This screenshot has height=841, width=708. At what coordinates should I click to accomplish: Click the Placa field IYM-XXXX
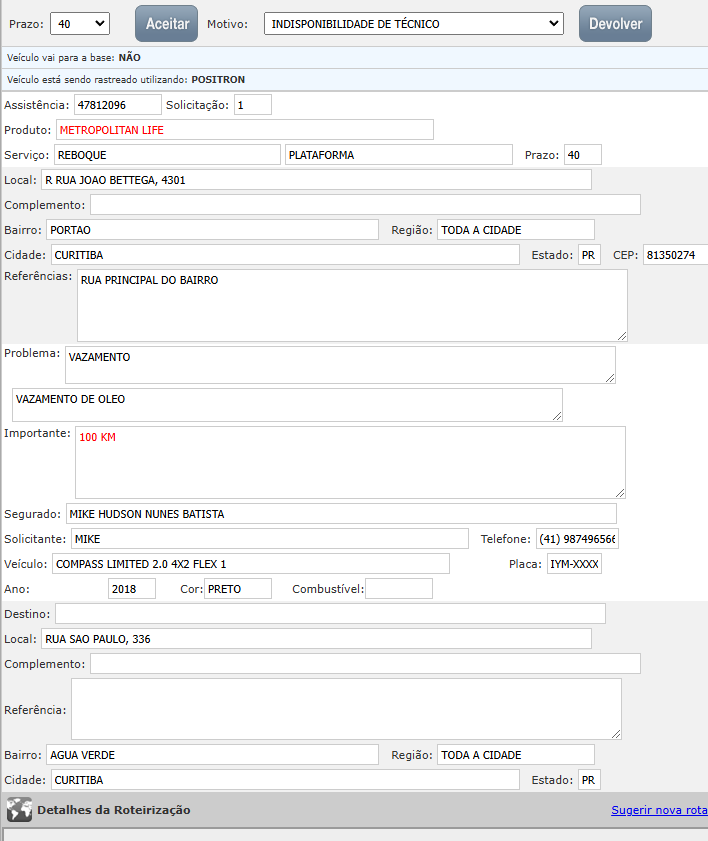pyautogui.click(x=574, y=564)
